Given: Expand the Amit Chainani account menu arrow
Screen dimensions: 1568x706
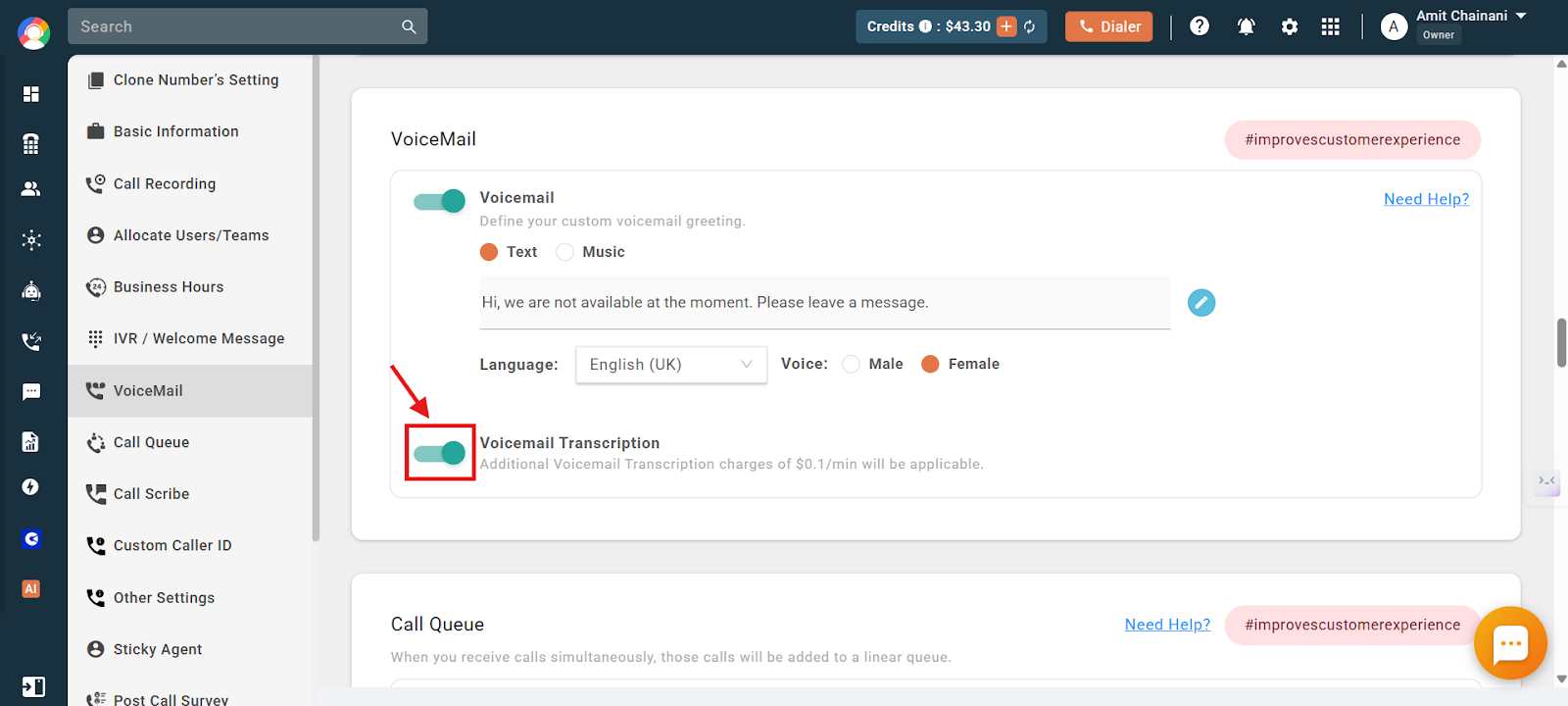Looking at the screenshot, I should click(x=1521, y=16).
